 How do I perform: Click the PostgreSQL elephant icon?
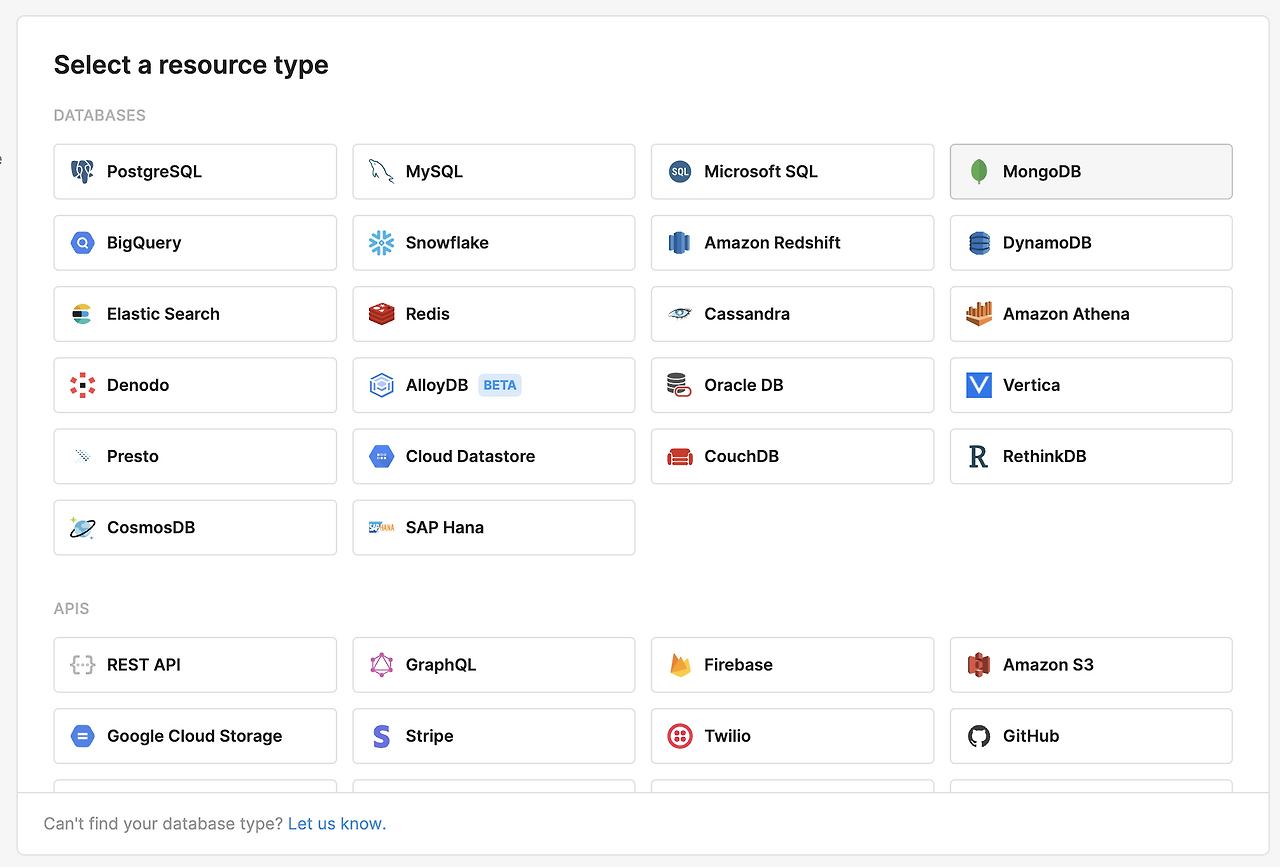click(x=82, y=172)
